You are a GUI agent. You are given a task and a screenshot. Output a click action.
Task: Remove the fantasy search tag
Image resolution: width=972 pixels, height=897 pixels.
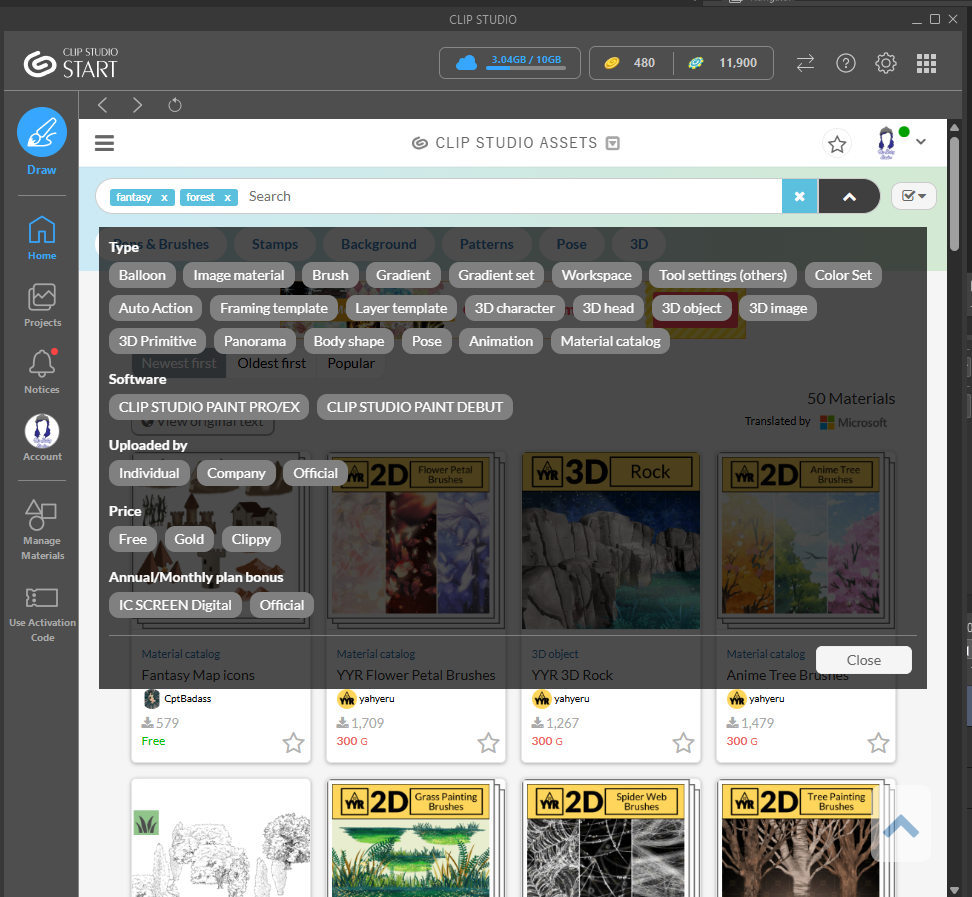[x=164, y=197]
